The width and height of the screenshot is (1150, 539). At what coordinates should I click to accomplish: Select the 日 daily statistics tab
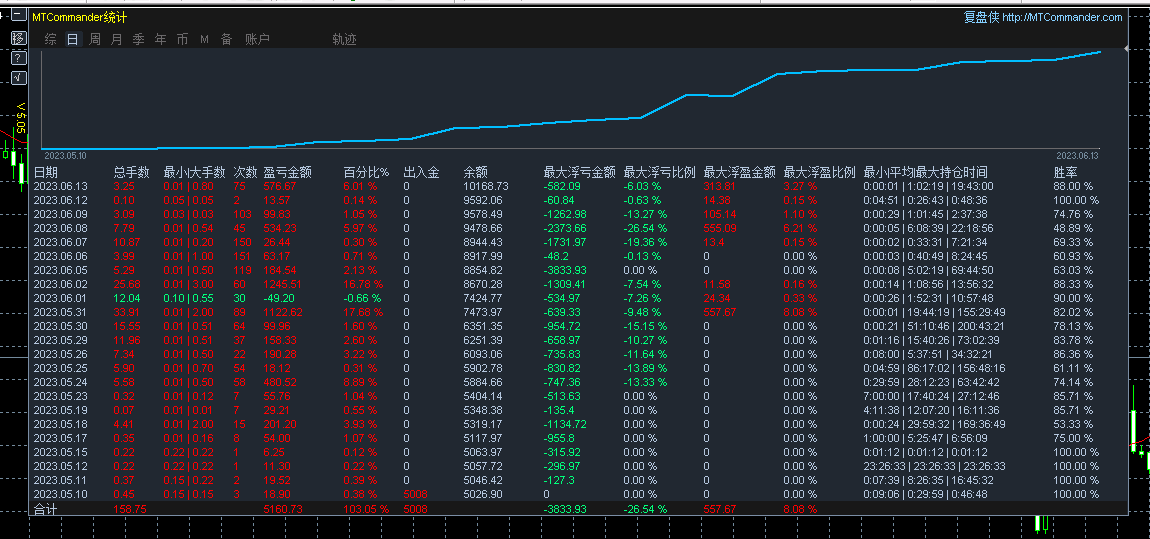pos(73,40)
